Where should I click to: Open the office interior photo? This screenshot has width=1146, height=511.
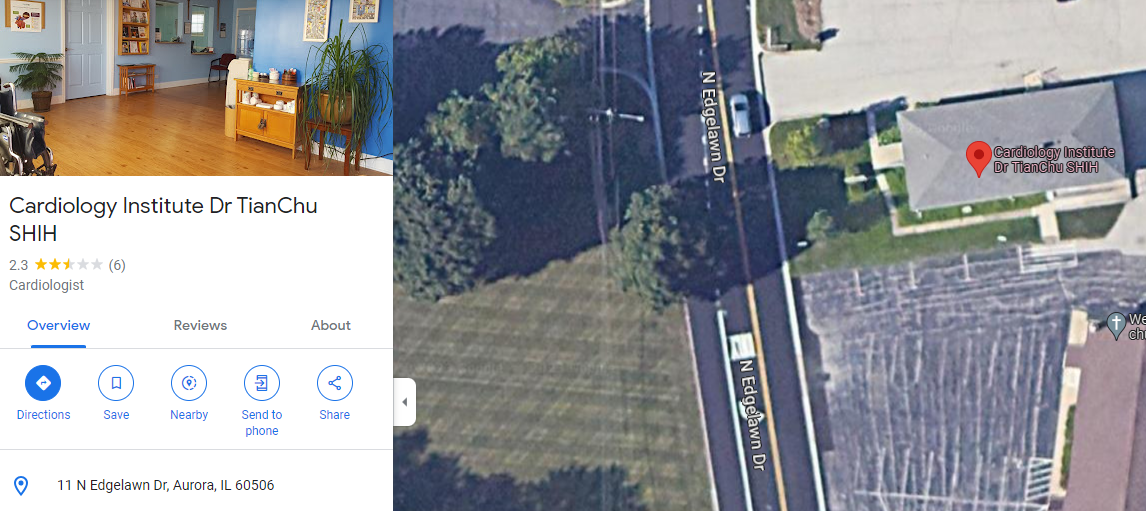click(x=196, y=88)
